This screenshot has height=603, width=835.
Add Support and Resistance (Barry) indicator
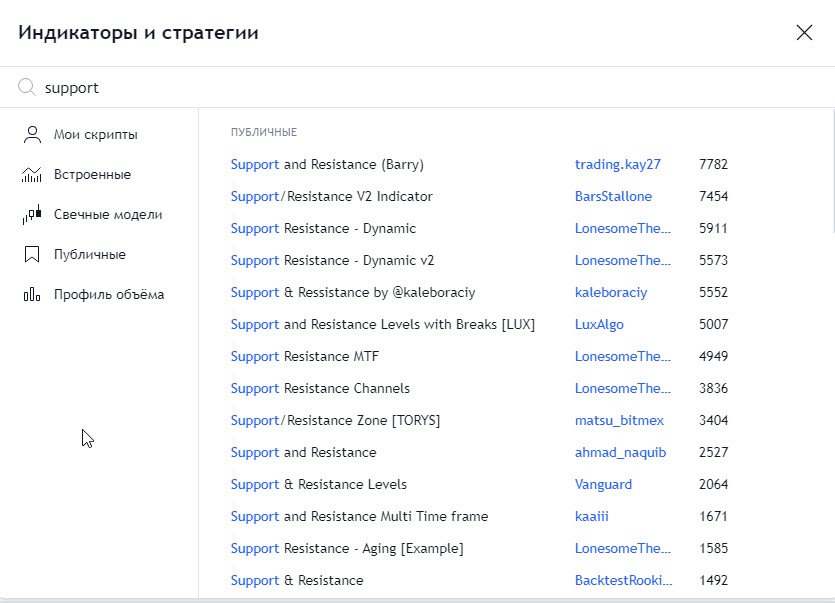click(x=327, y=165)
